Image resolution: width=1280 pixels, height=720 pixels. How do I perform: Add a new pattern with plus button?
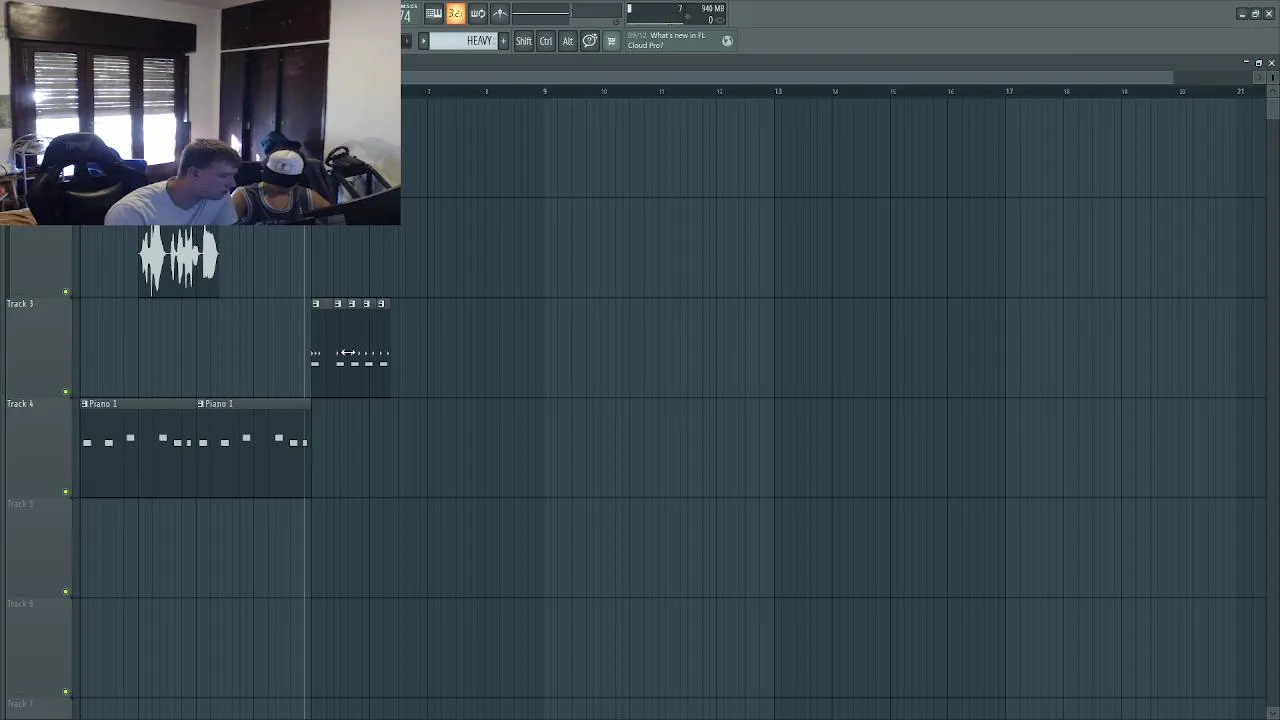(x=503, y=41)
